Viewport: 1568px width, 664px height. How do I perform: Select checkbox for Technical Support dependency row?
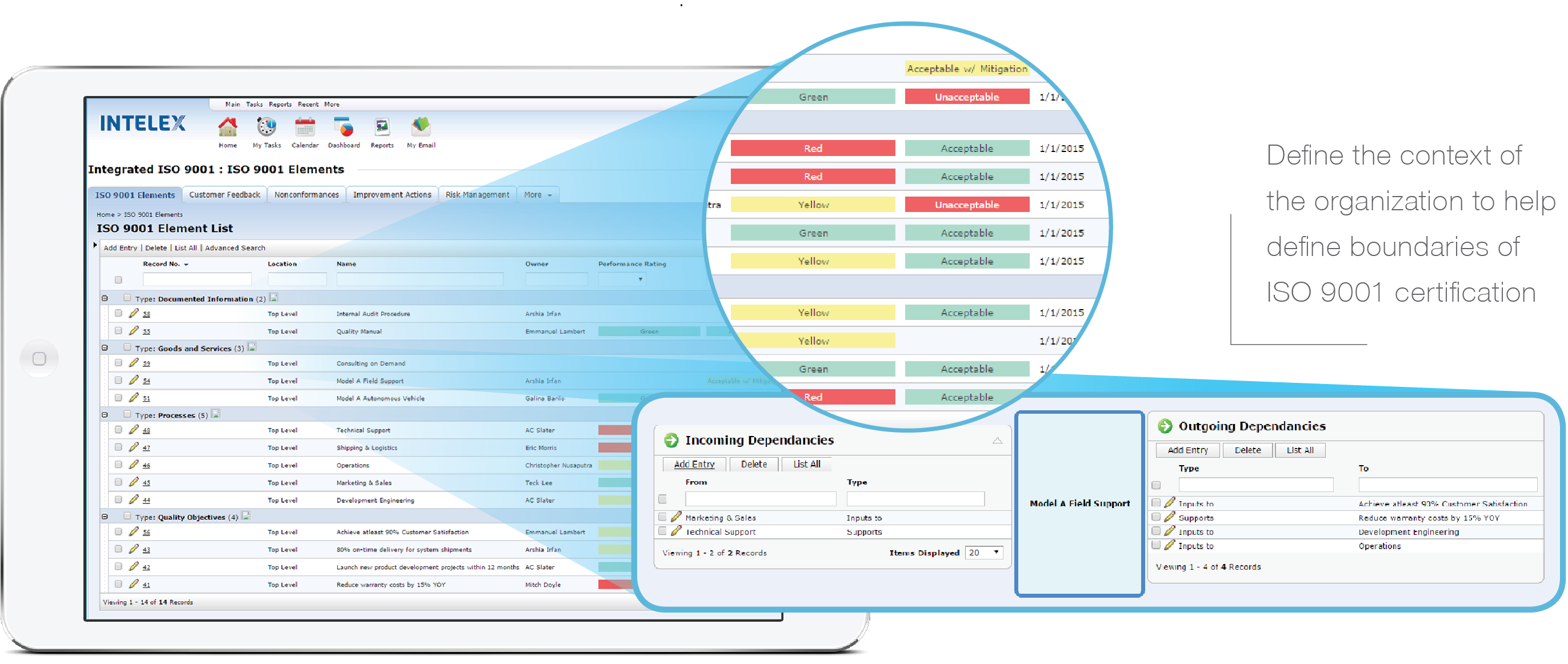(662, 531)
